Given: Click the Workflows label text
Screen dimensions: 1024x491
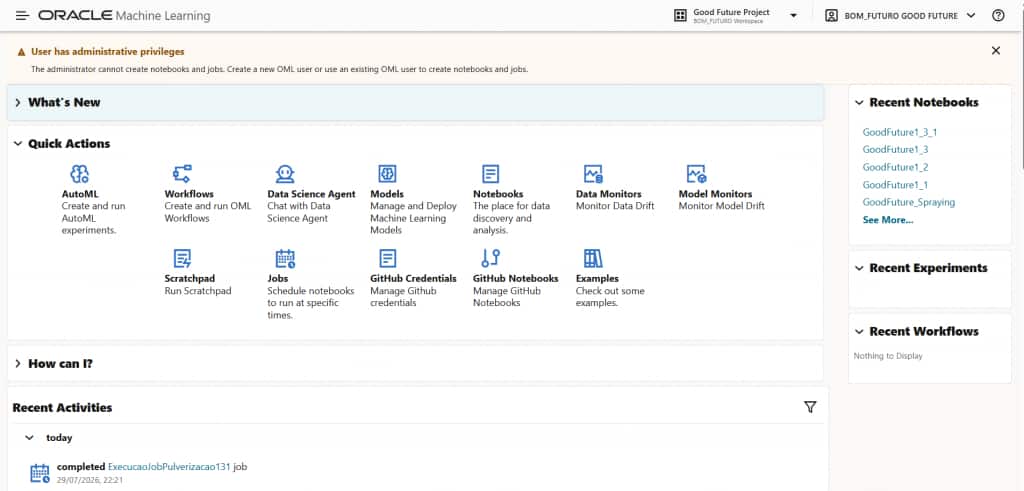Looking at the screenshot, I should (189, 194).
